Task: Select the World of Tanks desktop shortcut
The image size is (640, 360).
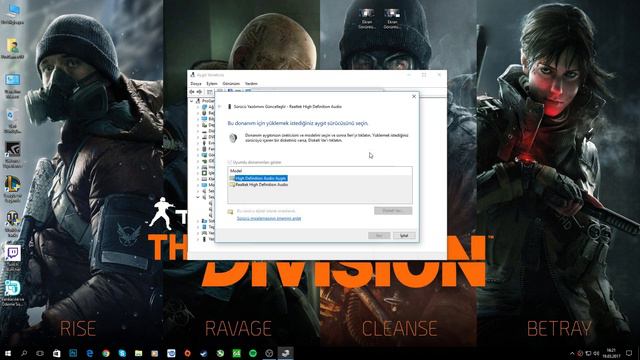Action: 13,224
